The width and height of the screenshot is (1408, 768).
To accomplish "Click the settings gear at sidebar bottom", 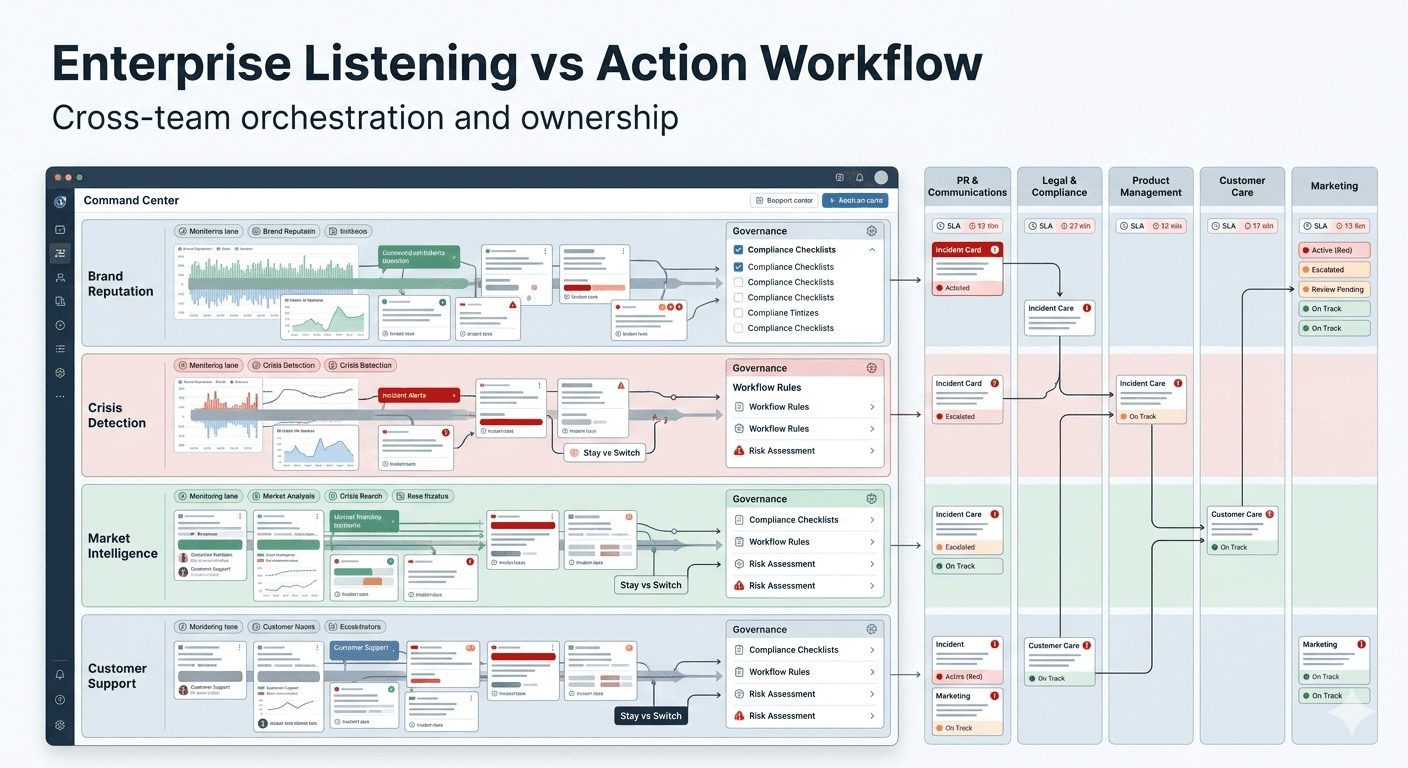I will tap(59, 725).
